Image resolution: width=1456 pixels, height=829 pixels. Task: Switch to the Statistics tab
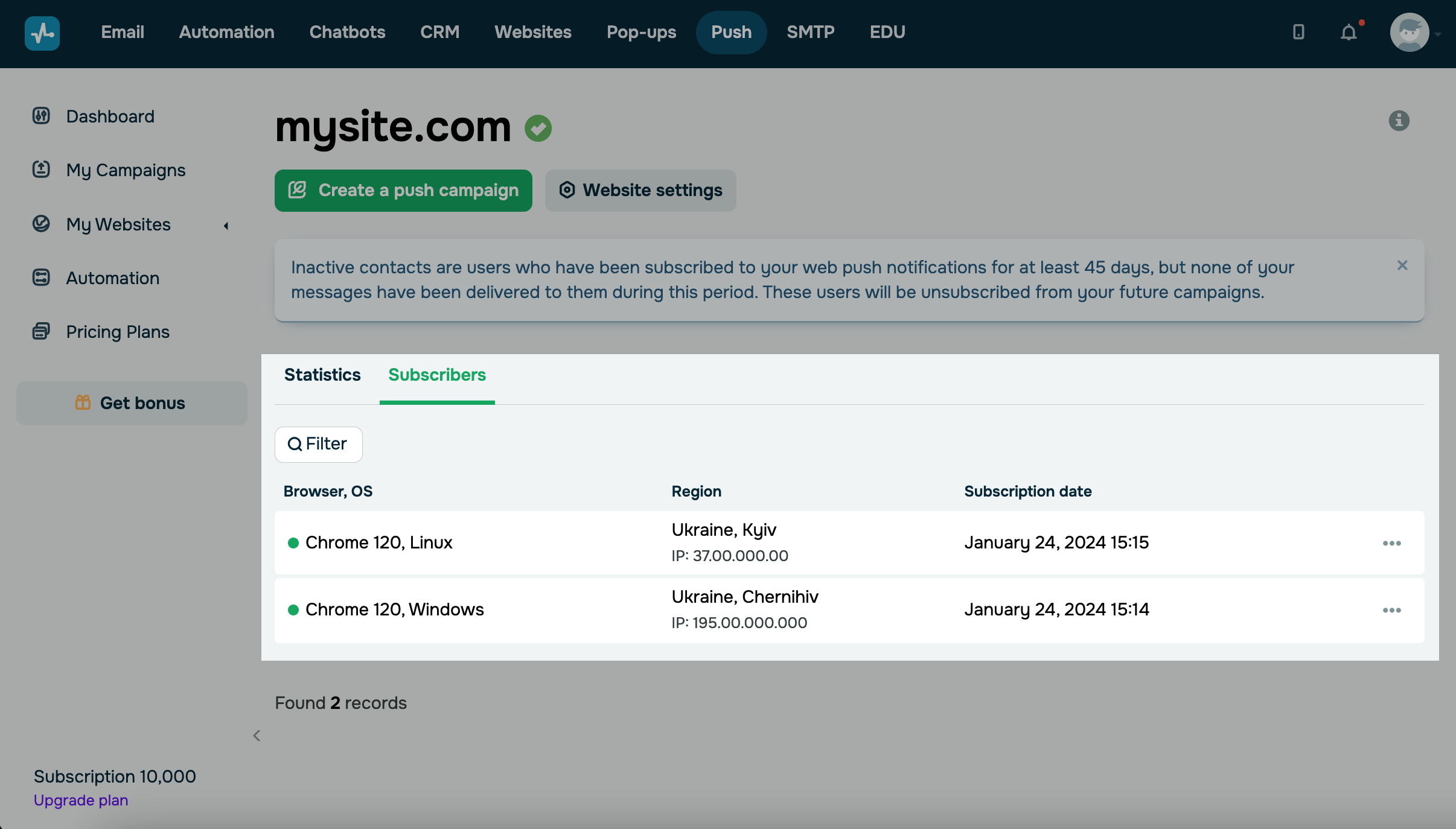(x=322, y=375)
